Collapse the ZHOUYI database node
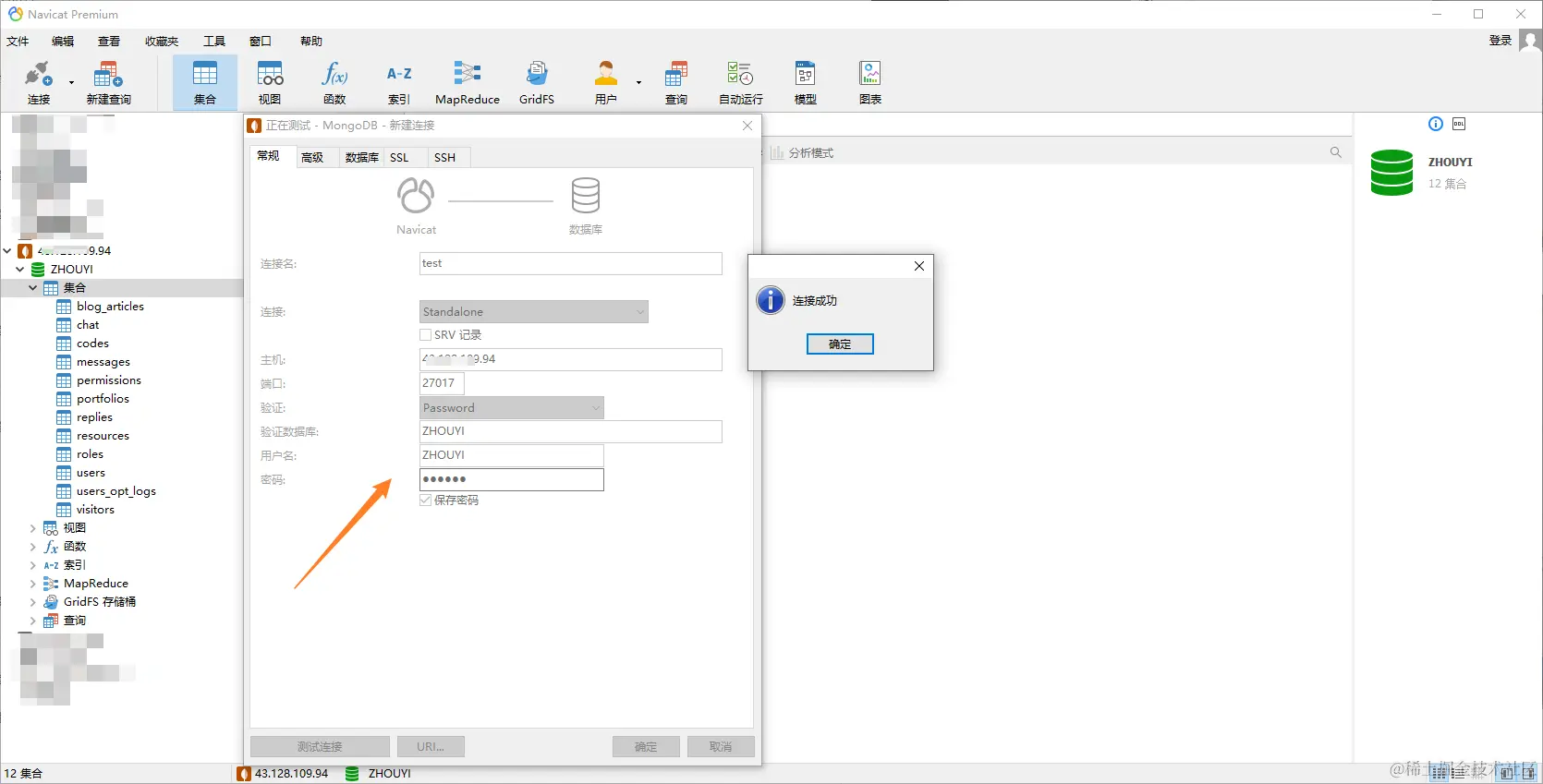Viewport: 1543px width, 784px height. click(19, 270)
